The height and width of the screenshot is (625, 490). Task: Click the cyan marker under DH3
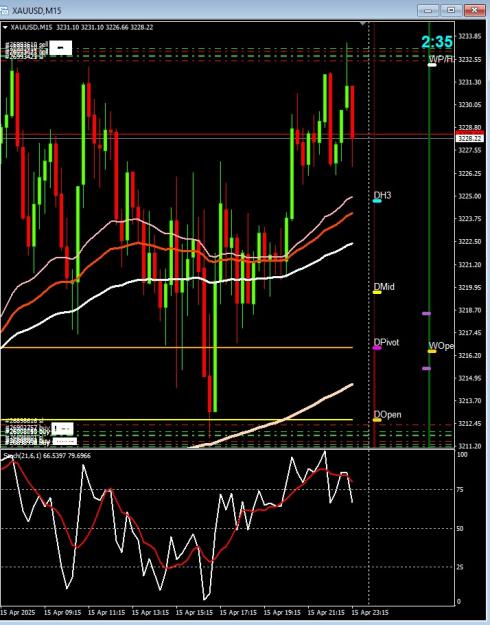[x=377, y=201]
